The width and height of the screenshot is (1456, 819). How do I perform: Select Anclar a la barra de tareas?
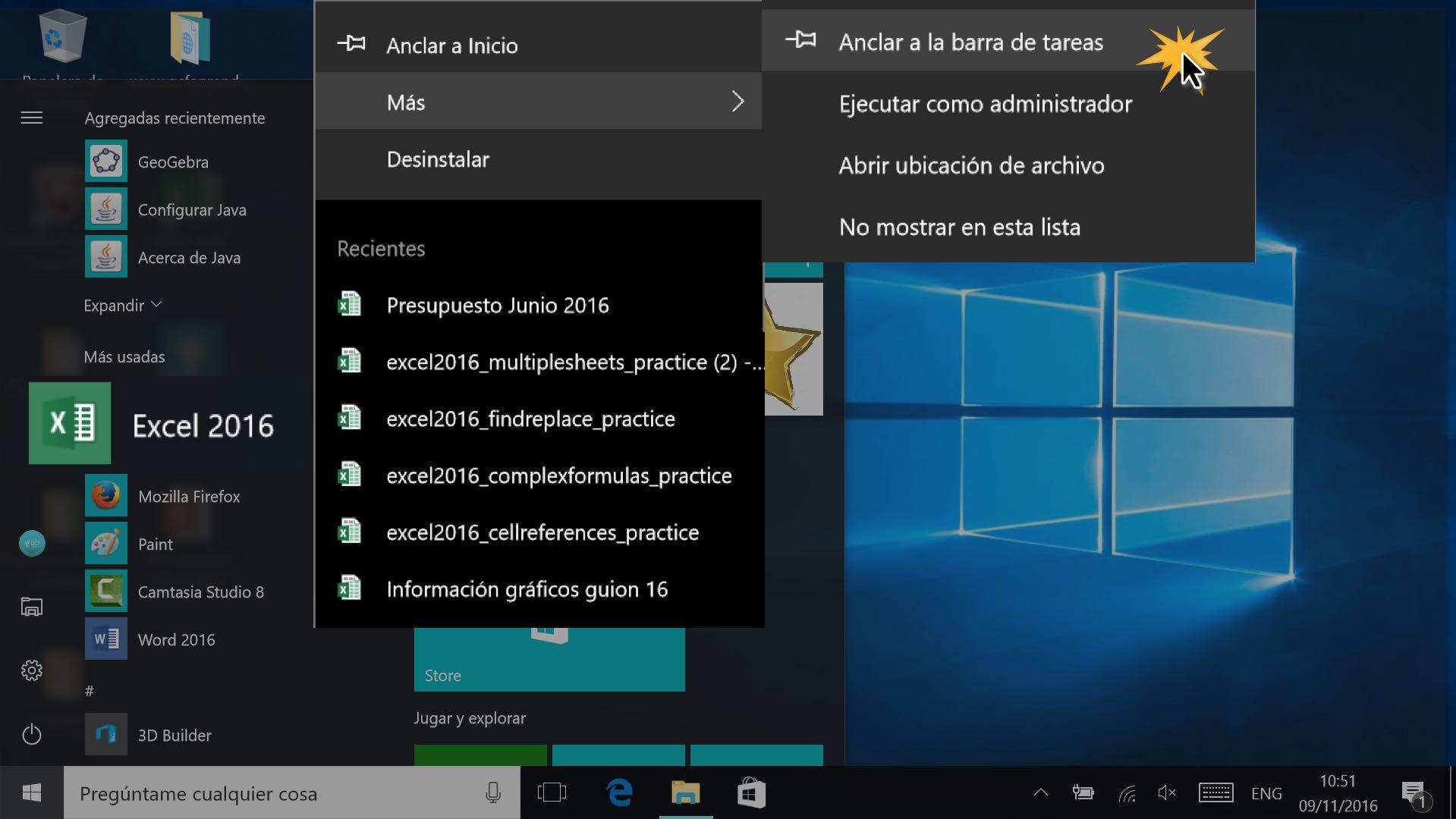tap(1008, 42)
